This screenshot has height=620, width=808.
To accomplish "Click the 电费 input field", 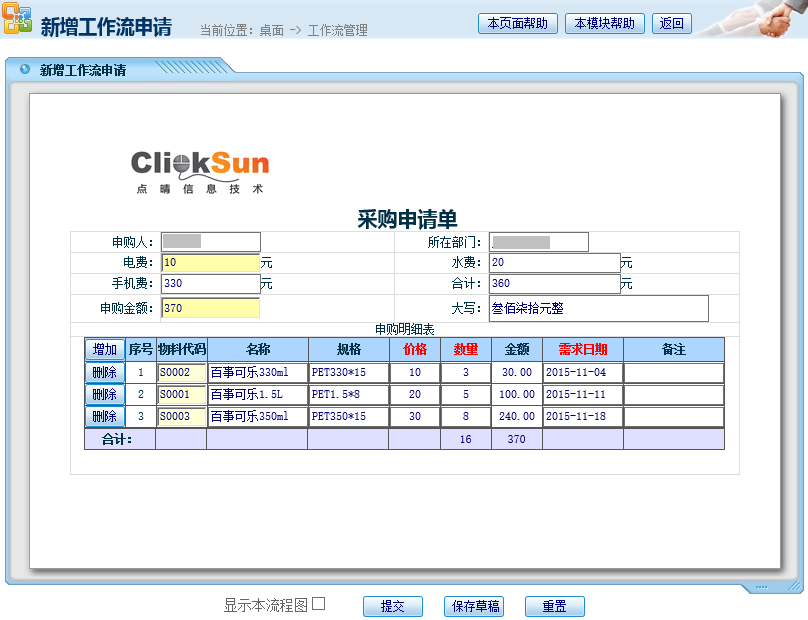I will click(x=209, y=263).
